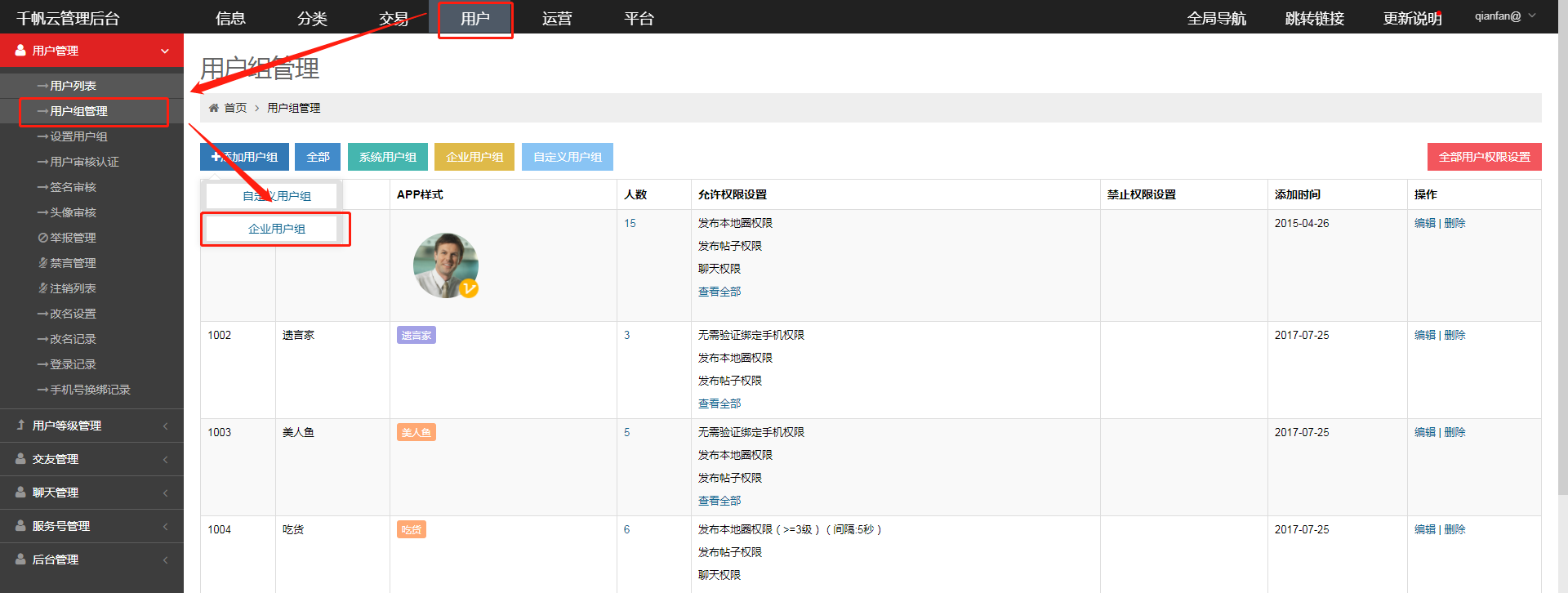Click the user avatar photo thumbnail

[445, 265]
